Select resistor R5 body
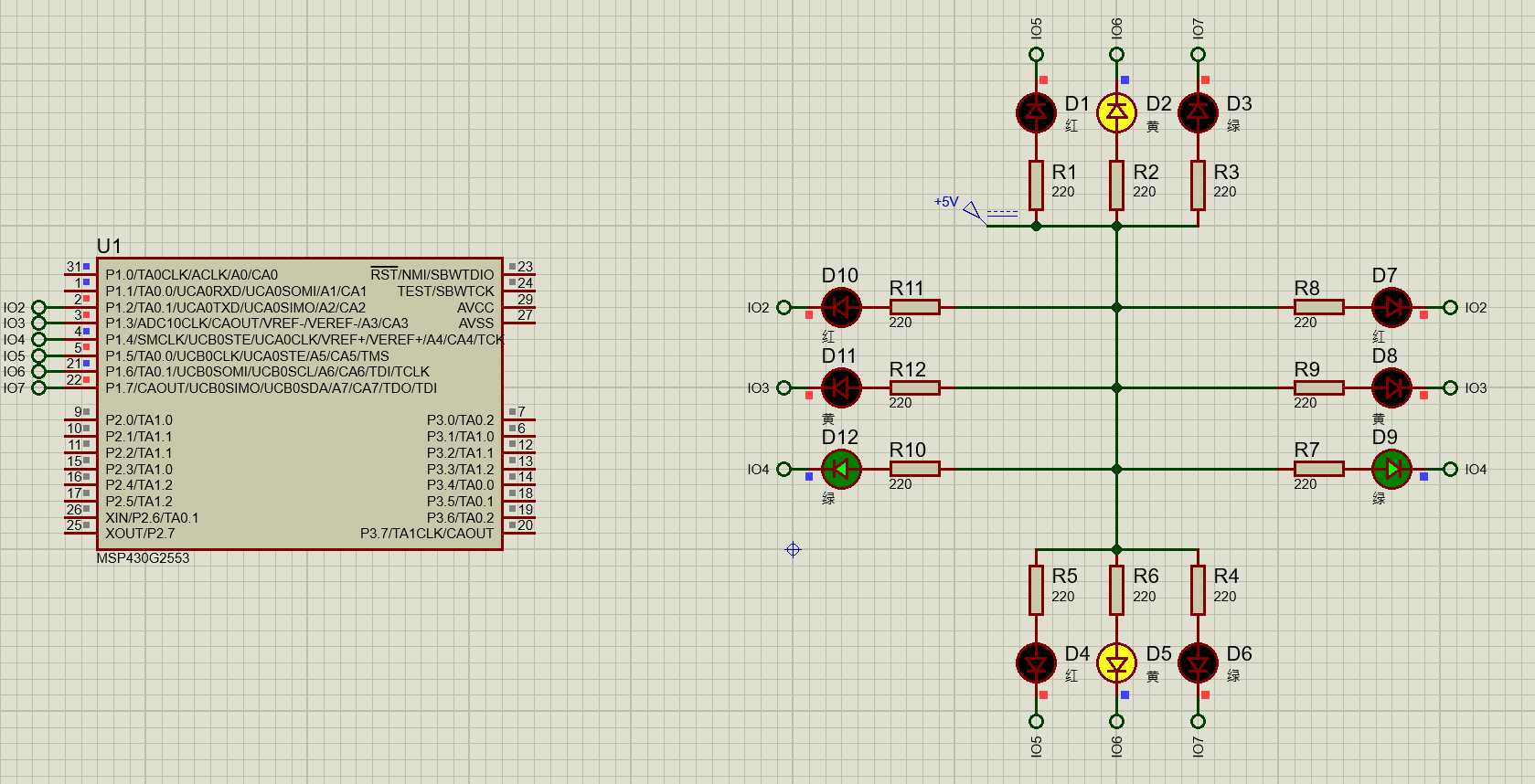This screenshot has width=1535, height=784. 1036,589
